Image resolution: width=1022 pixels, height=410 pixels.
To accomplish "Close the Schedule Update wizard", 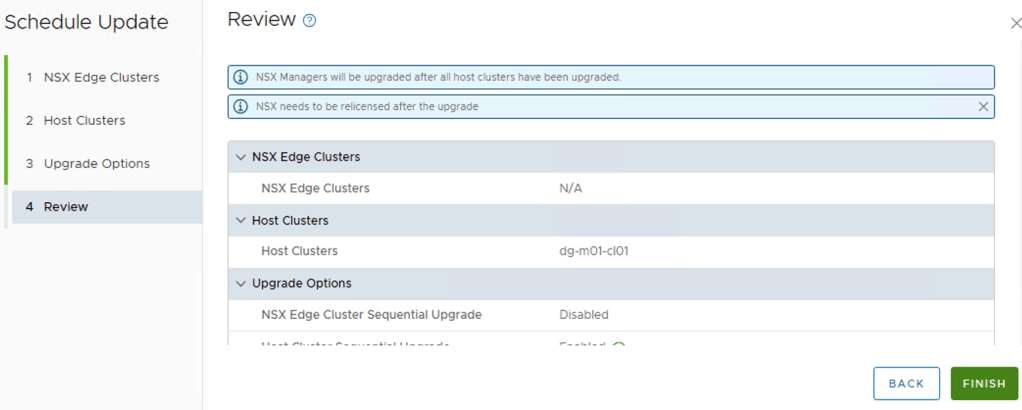I will click(1015, 23).
